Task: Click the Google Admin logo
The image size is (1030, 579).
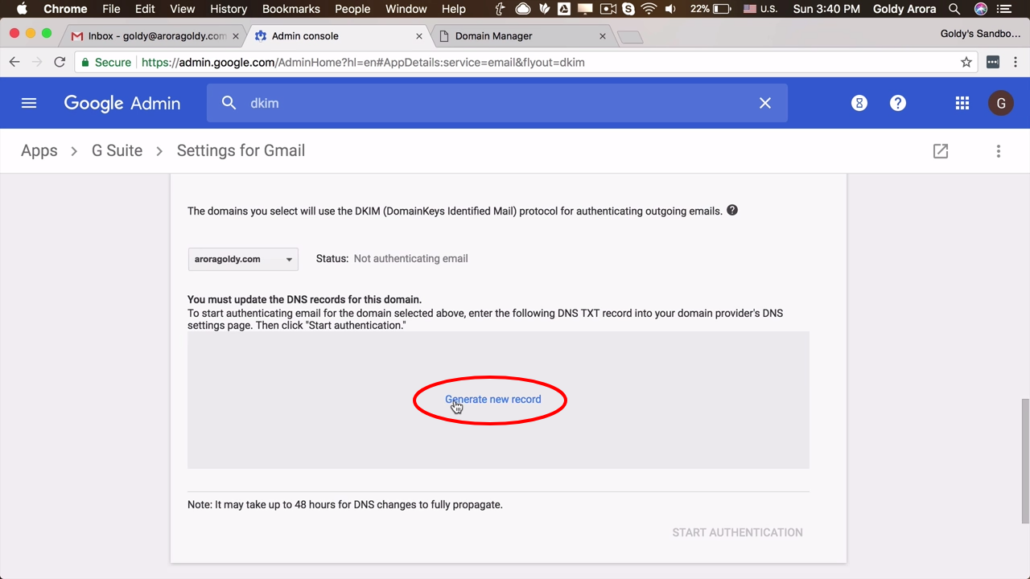Action: [122, 103]
